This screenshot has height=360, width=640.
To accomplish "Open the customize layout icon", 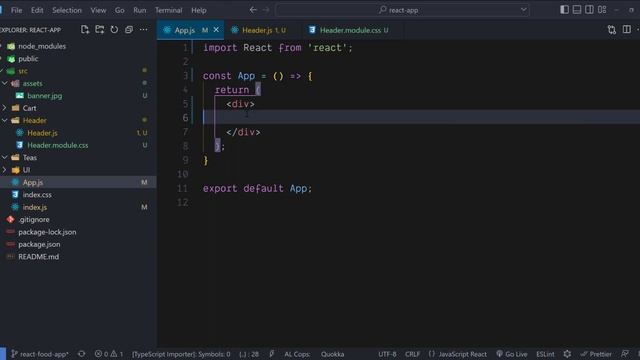I will pos(602,10).
